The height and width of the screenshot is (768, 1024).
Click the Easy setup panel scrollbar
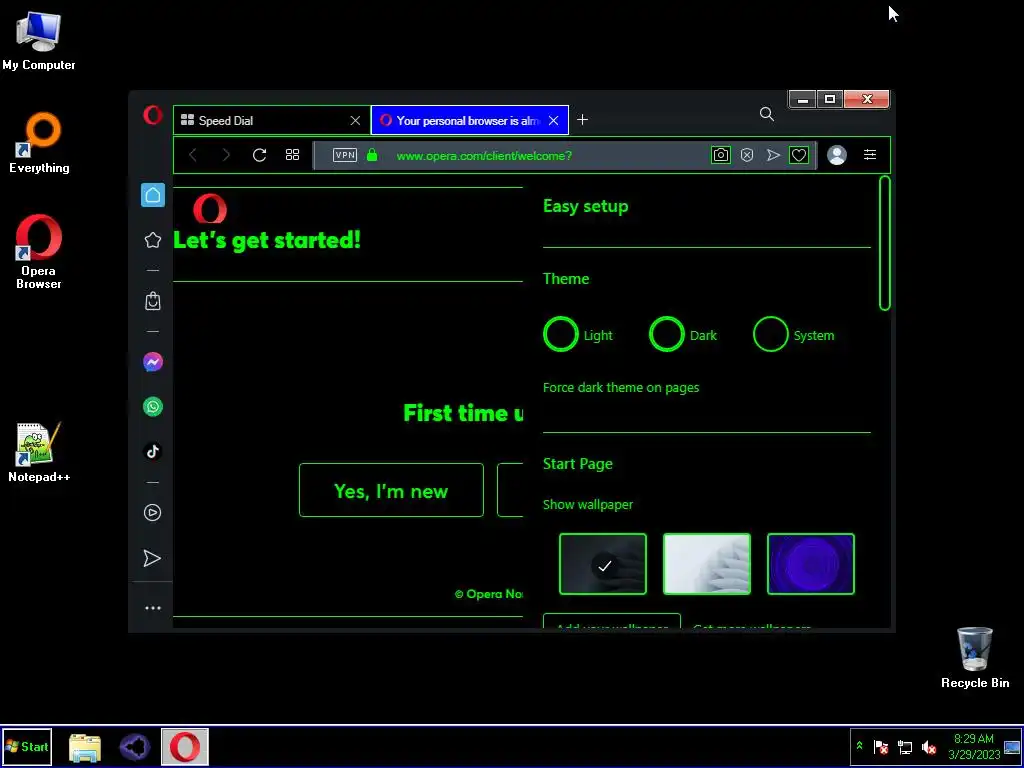click(885, 243)
